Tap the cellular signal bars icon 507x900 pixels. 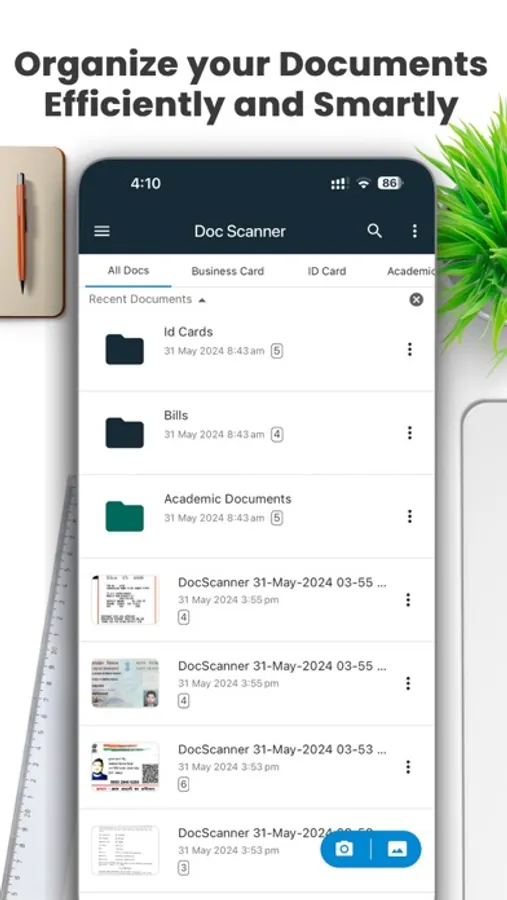pyautogui.click(x=339, y=183)
